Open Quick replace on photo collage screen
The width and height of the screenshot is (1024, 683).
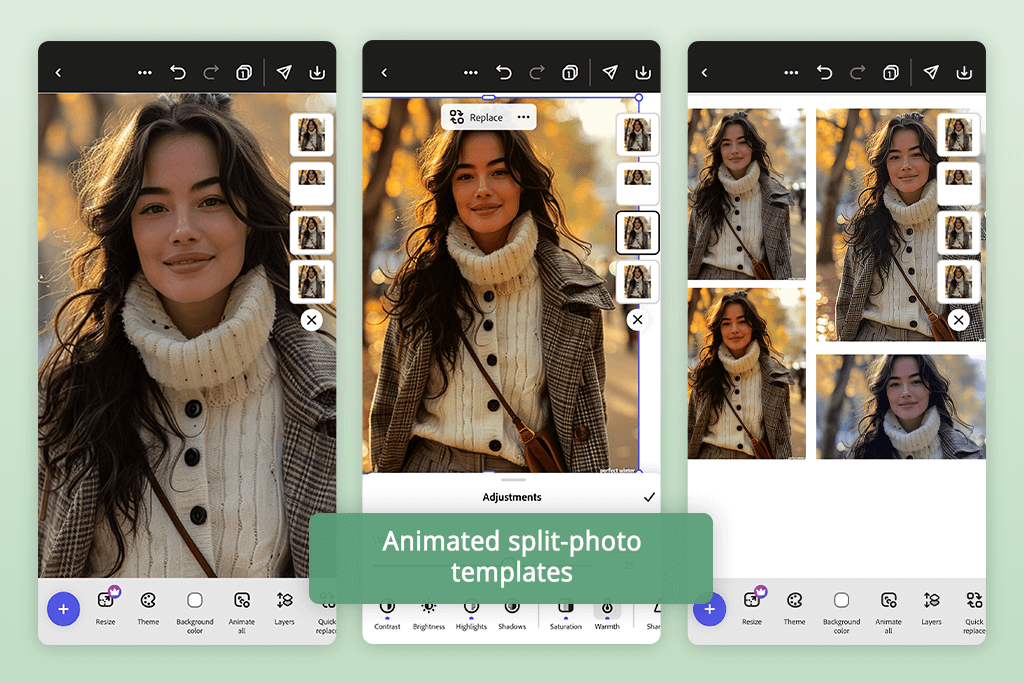tap(974, 612)
